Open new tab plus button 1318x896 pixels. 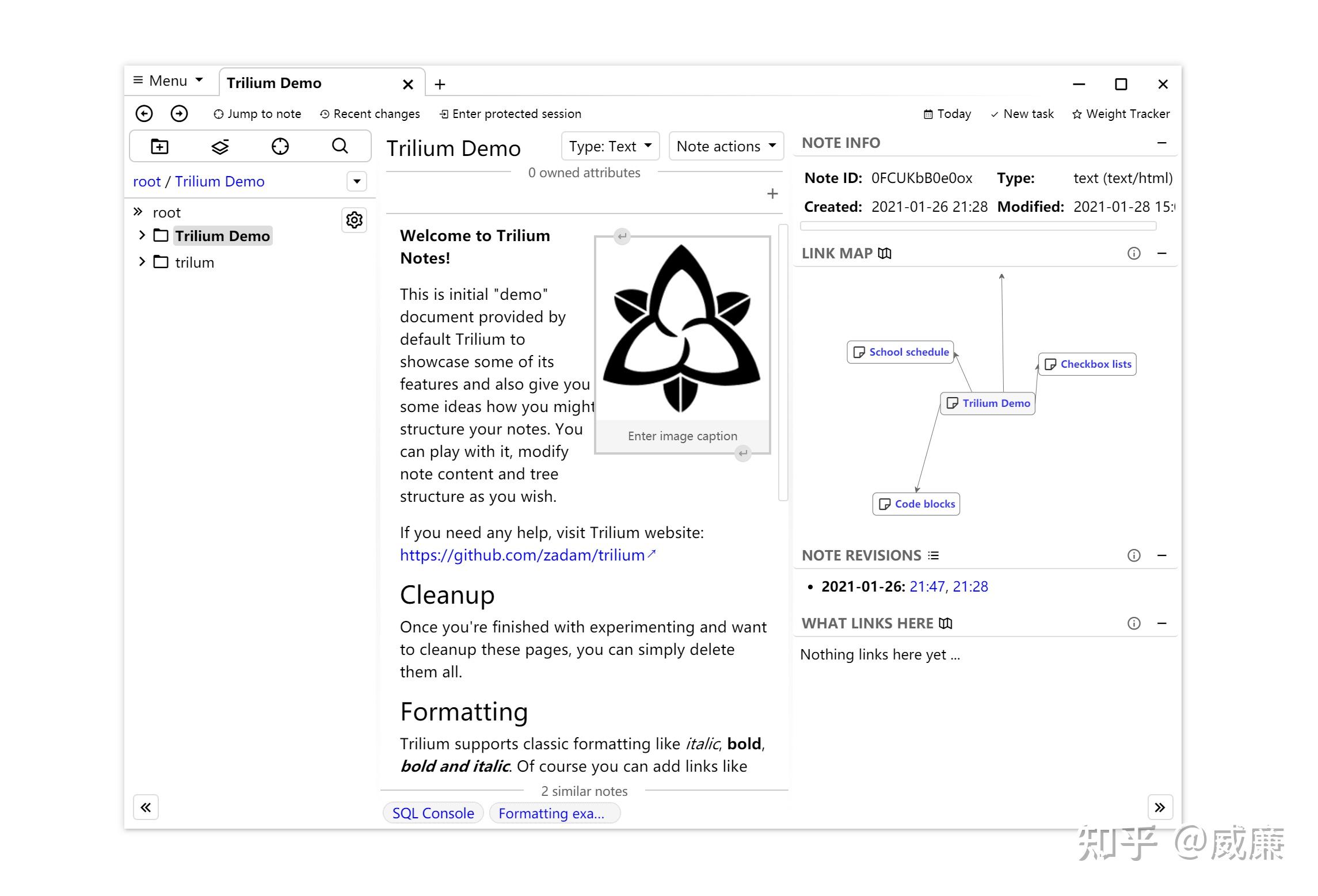[x=440, y=84]
